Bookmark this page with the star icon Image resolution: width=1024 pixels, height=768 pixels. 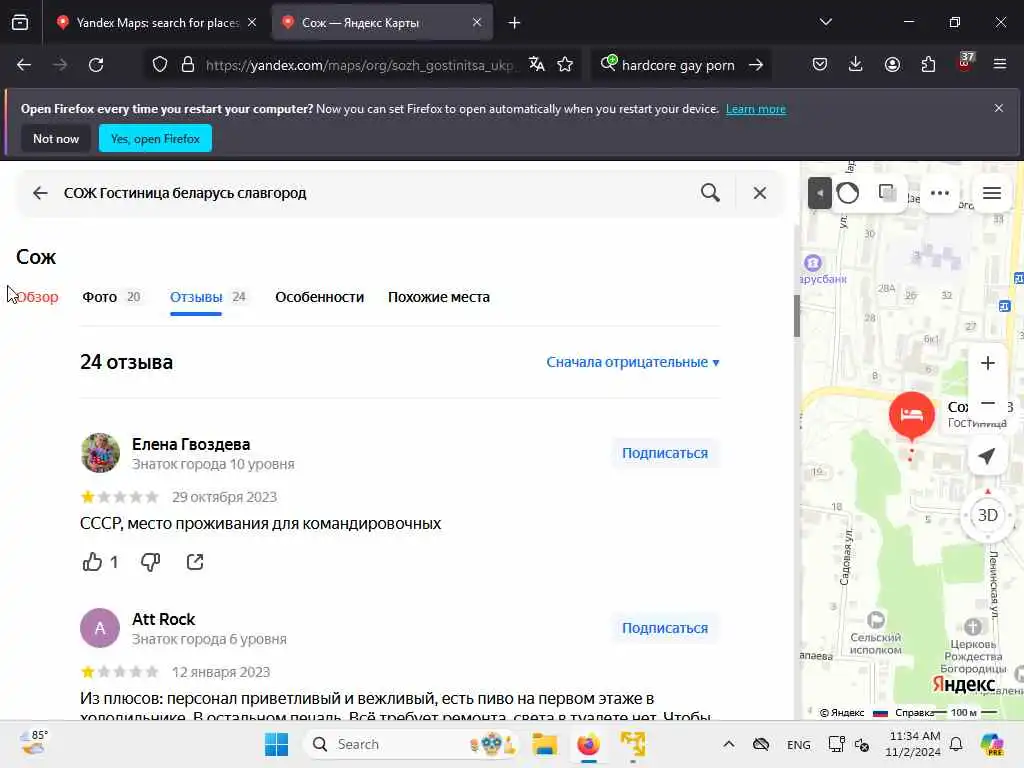pos(566,64)
